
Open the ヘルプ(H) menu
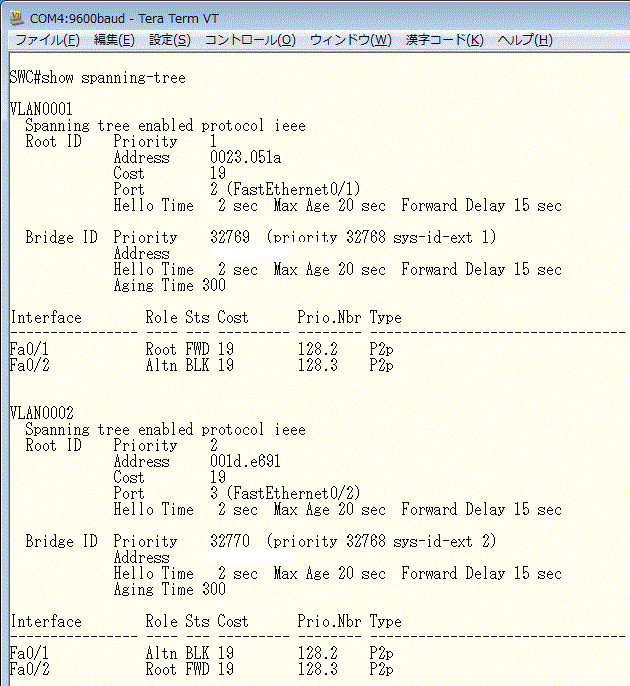coord(525,40)
